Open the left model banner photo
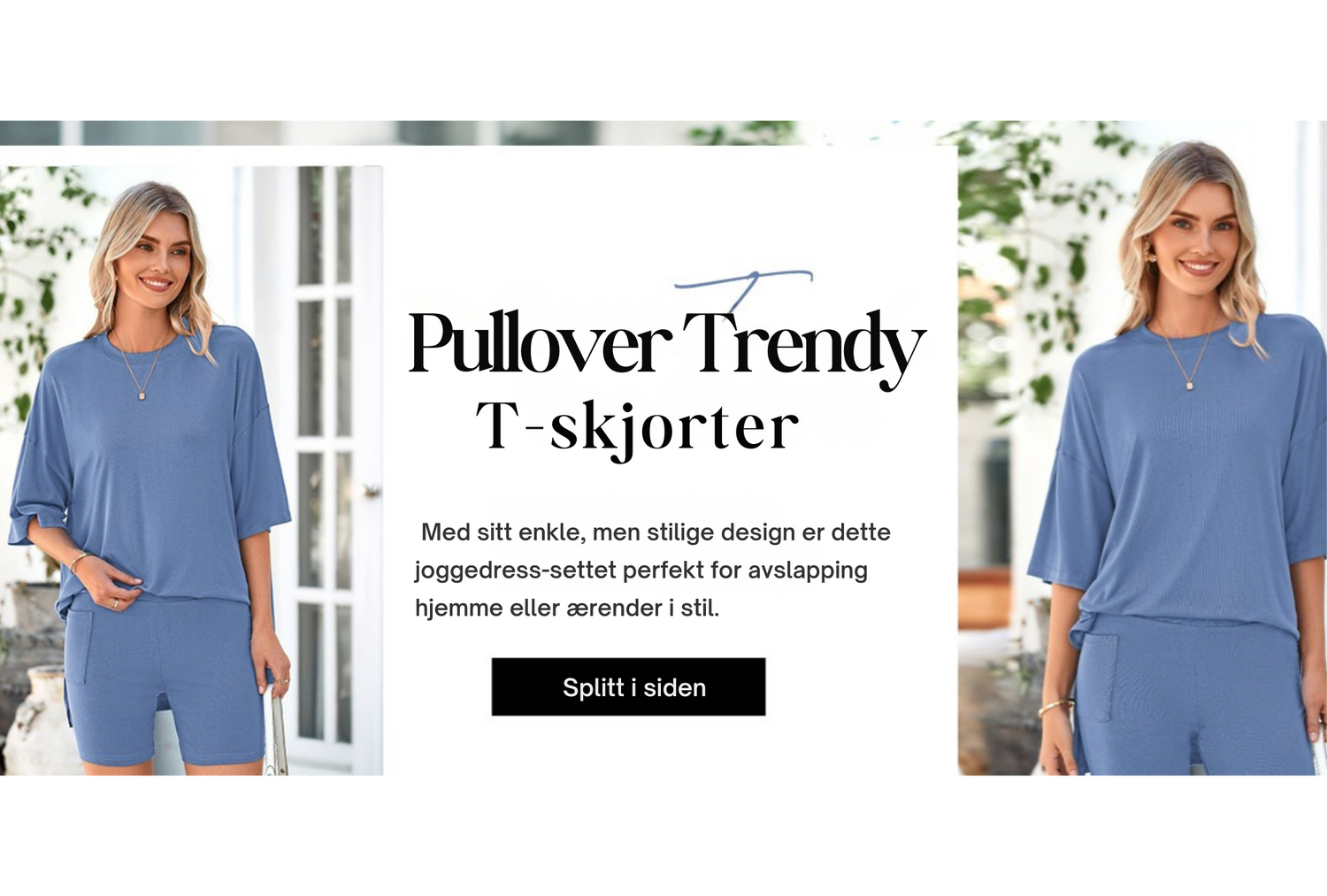 coord(191,471)
